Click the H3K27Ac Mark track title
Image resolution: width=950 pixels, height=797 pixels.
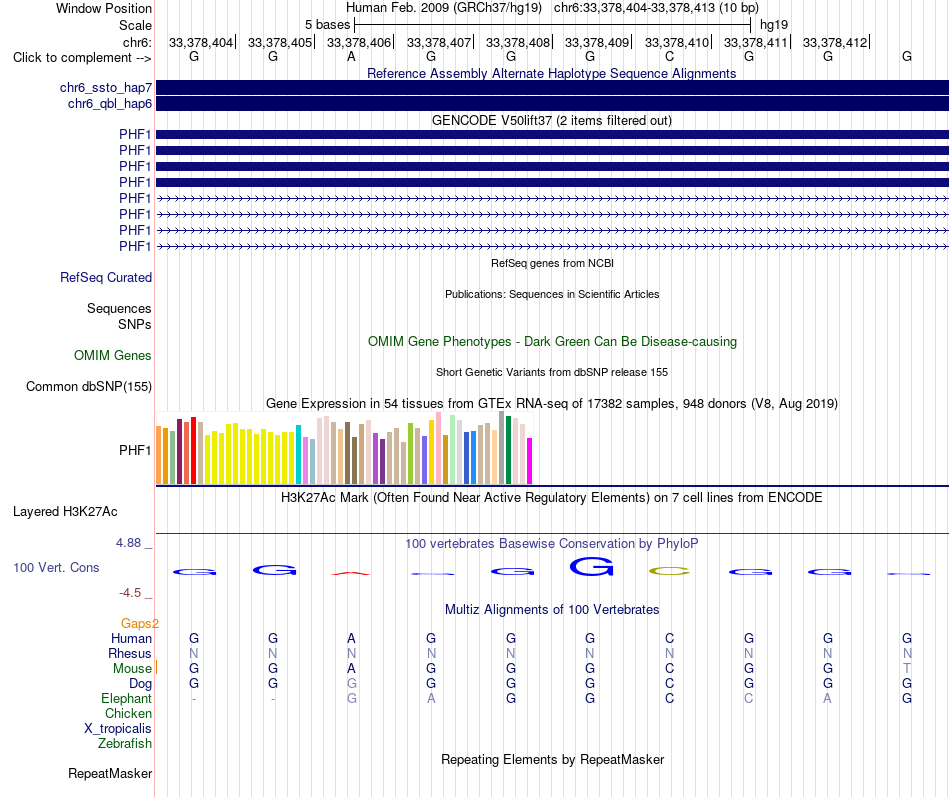coord(552,498)
